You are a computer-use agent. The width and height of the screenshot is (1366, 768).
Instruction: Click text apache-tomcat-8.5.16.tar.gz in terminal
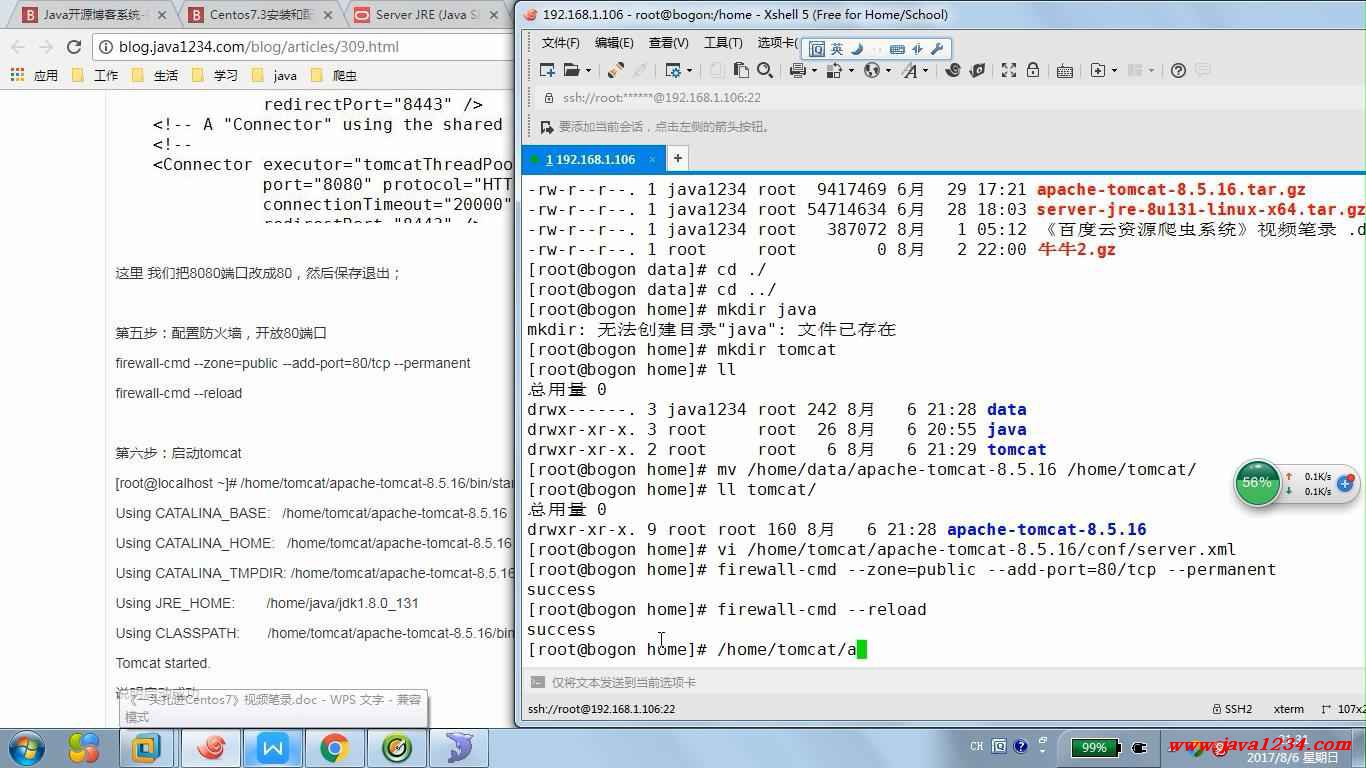point(1171,189)
